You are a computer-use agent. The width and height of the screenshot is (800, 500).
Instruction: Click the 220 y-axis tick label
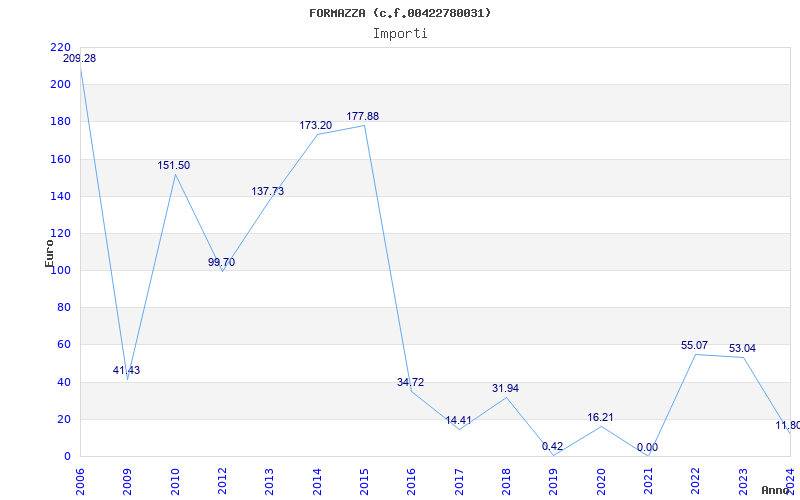click(x=61, y=47)
